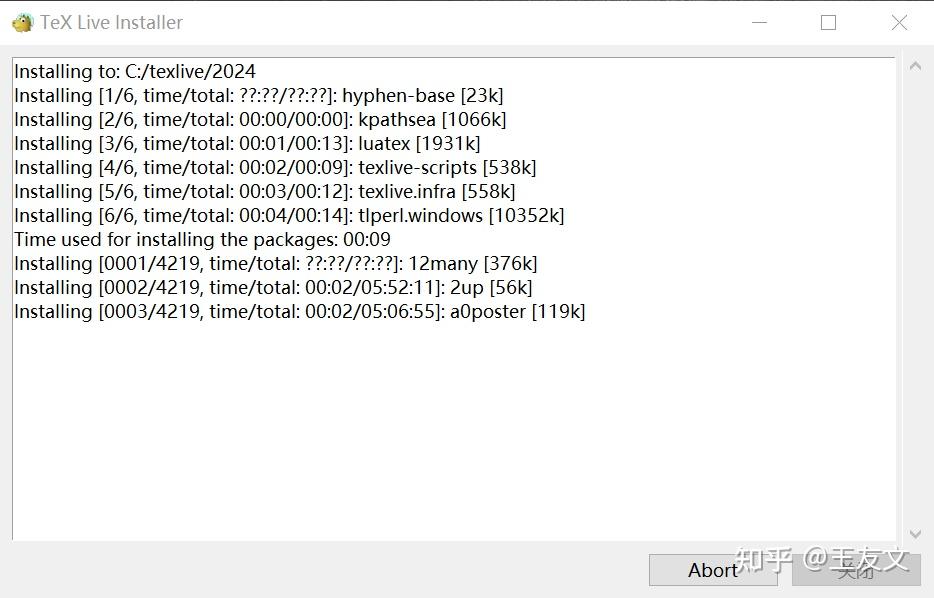Maximize the TeX Live Installer window
This screenshot has height=598, width=934.
tap(828, 22)
